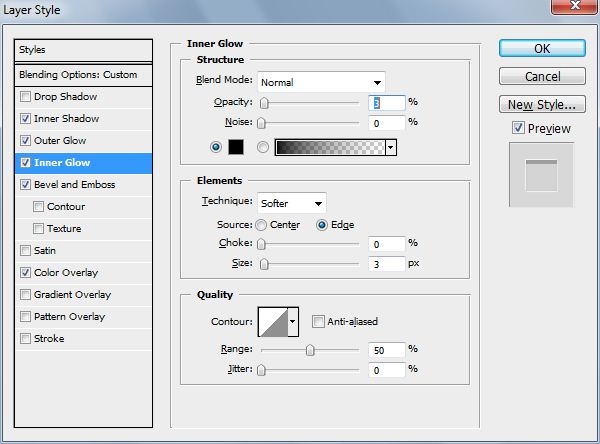Select the Pattern Overlay style label
600x444 pixels.
69,317
